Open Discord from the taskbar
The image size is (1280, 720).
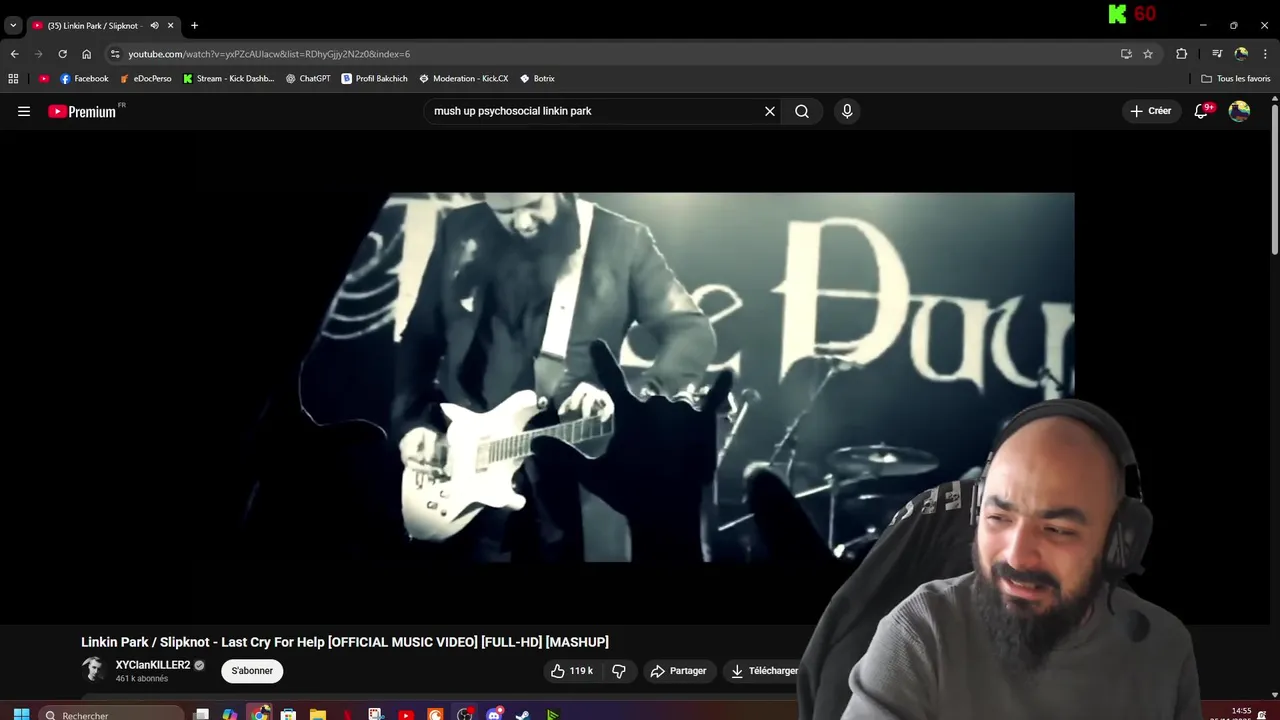(x=494, y=714)
